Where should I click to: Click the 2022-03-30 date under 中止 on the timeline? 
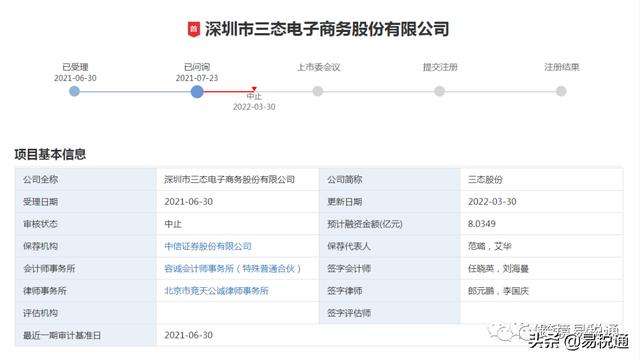point(254,107)
